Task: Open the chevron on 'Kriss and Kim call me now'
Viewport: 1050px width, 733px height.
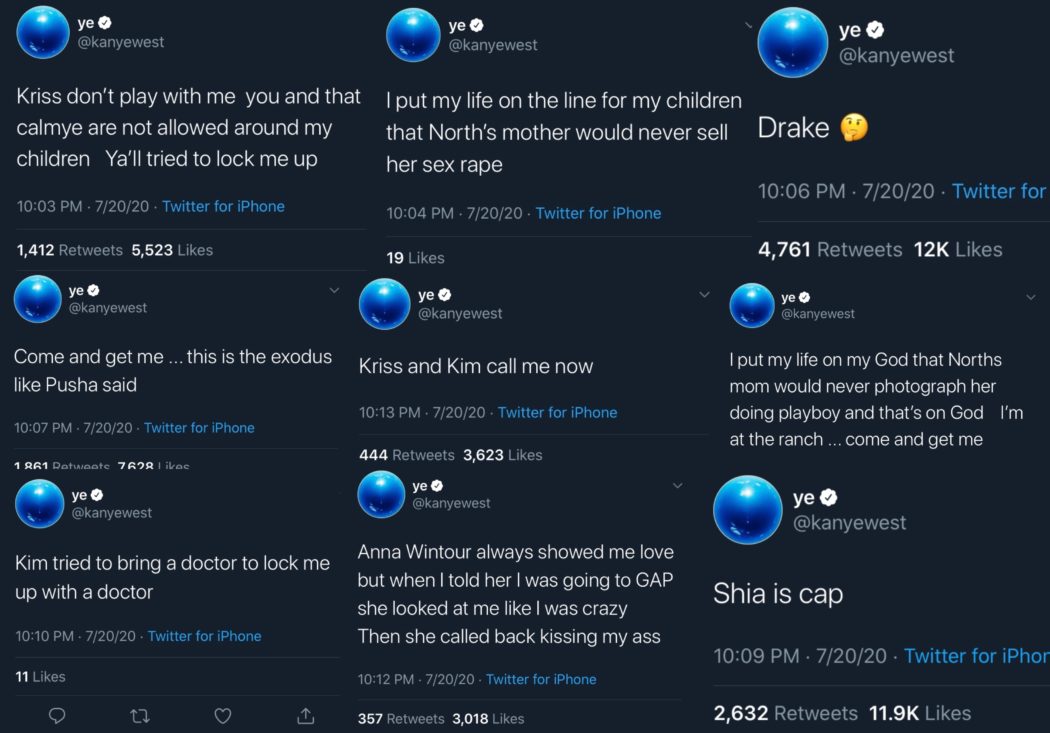Action: (704, 295)
